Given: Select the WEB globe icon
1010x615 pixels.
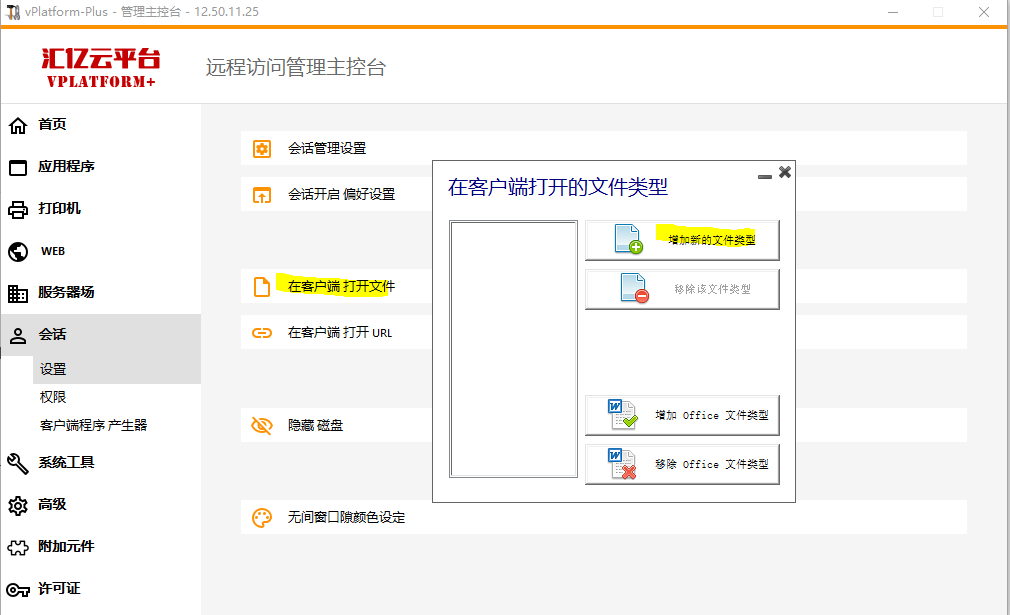Looking at the screenshot, I should click(x=18, y=251).
